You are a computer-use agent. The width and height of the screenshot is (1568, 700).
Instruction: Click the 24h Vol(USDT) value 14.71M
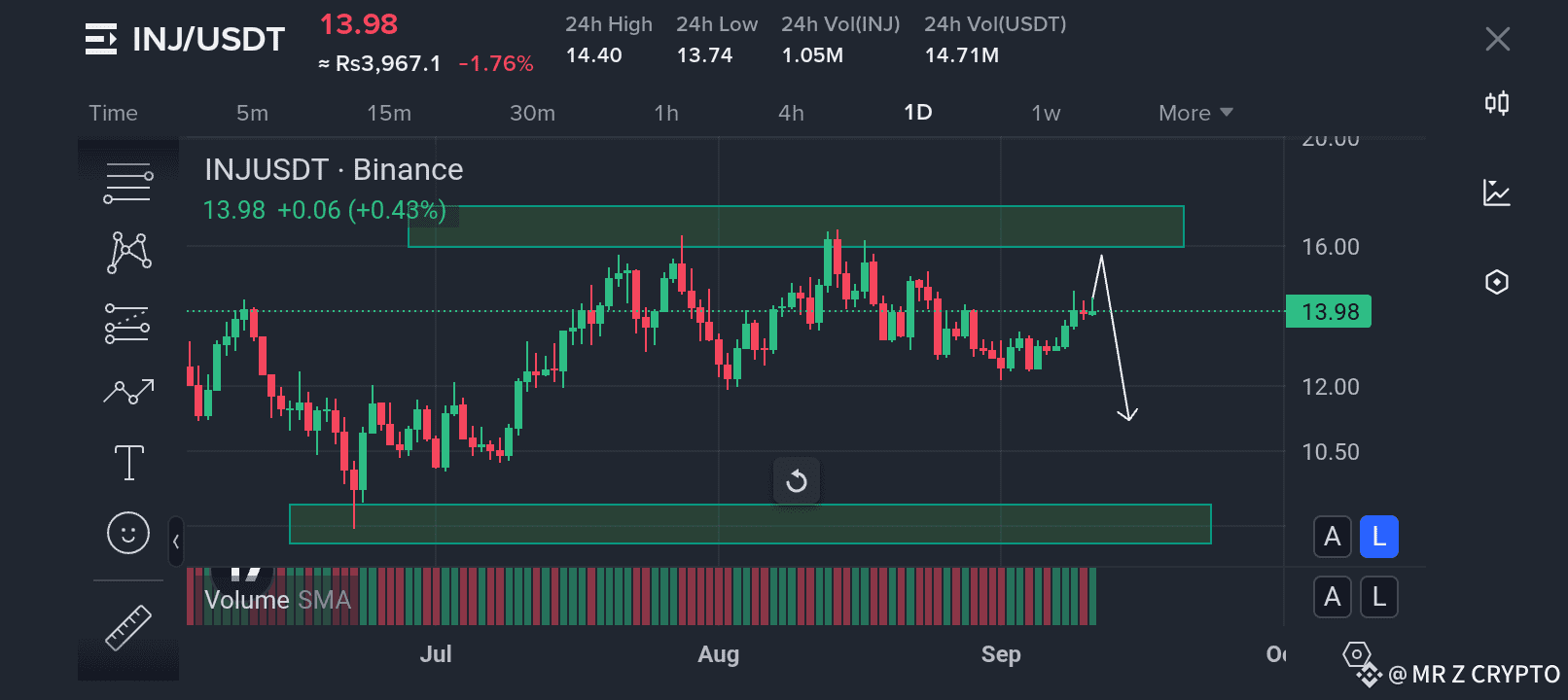[x=962, y=55]
